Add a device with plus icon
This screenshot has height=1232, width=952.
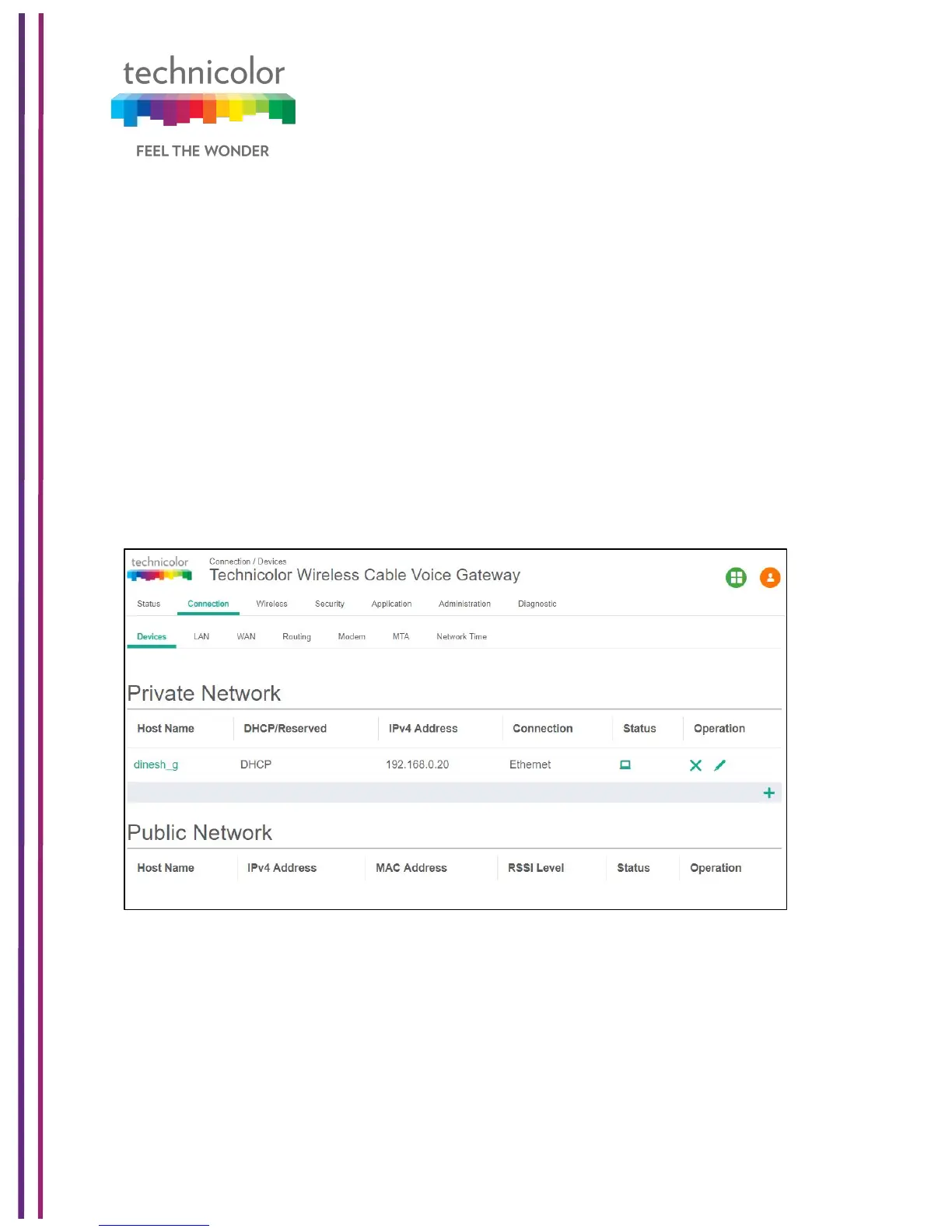769,793
